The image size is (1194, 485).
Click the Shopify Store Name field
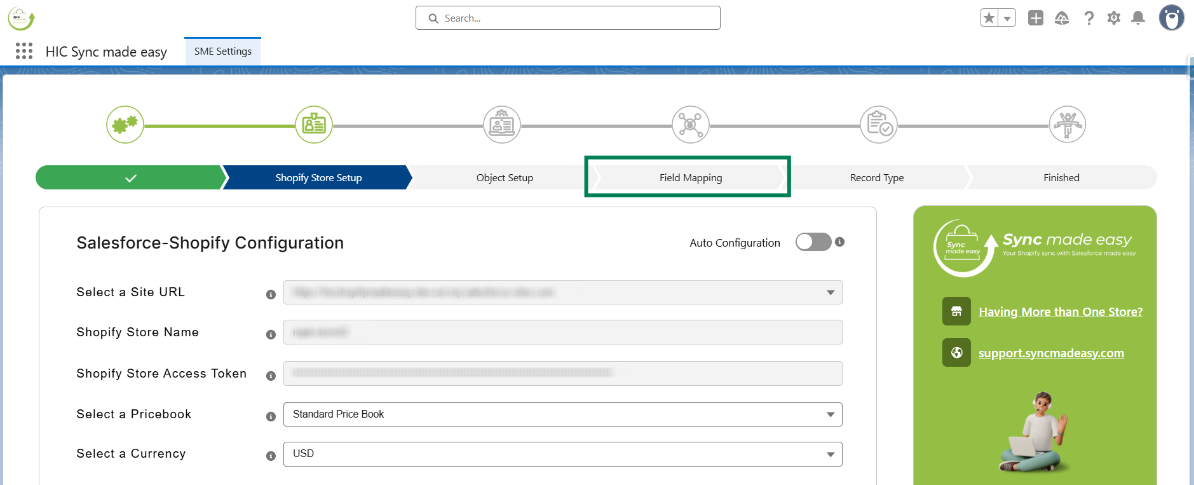coord(563,333)
